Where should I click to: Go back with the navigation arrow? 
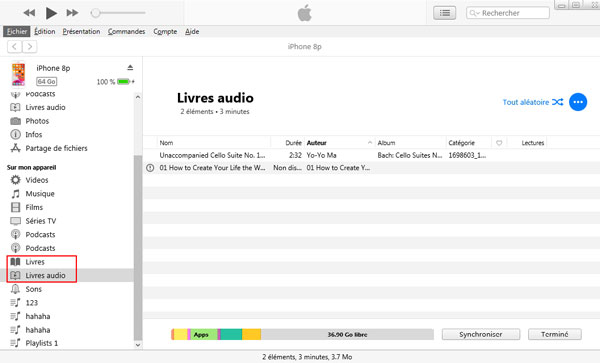coord(15,47)
